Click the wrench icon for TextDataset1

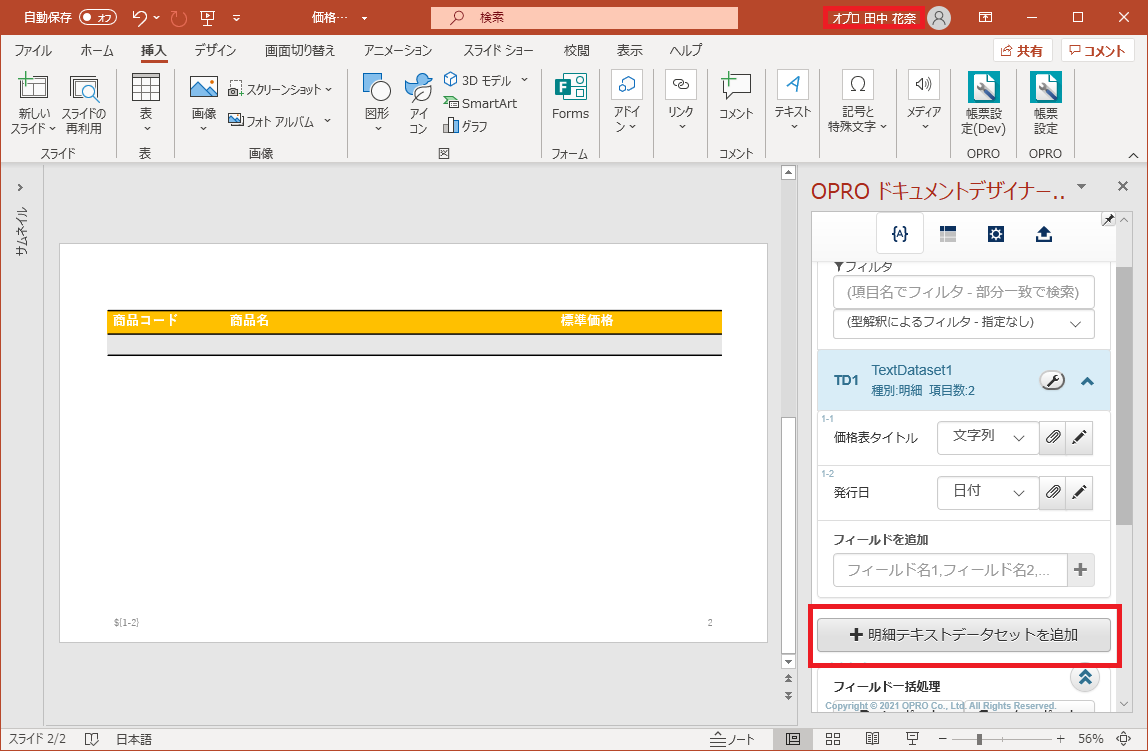tap(1052, 380)
